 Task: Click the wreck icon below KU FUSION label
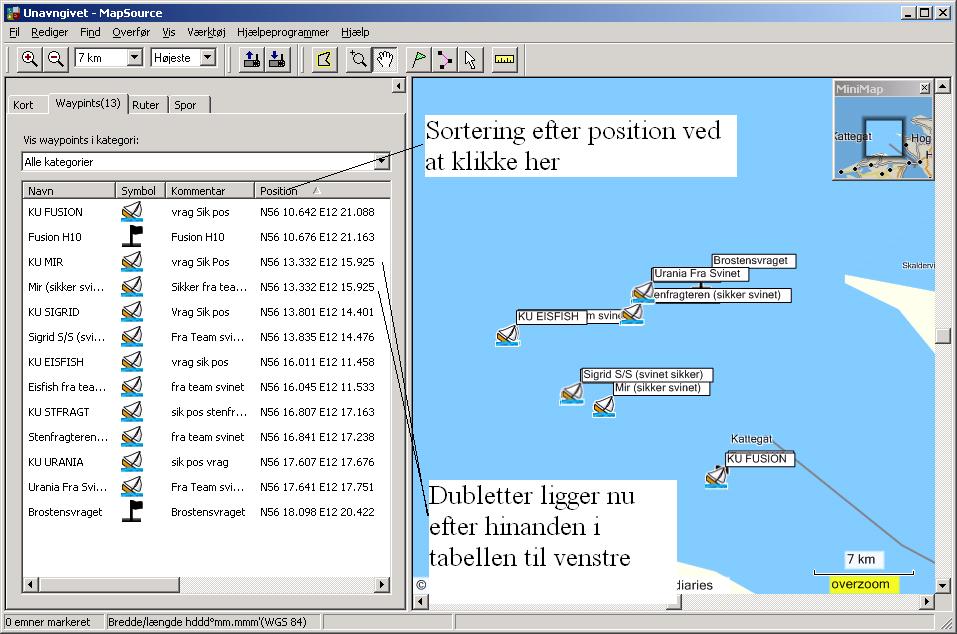click(x=717, y=477)
